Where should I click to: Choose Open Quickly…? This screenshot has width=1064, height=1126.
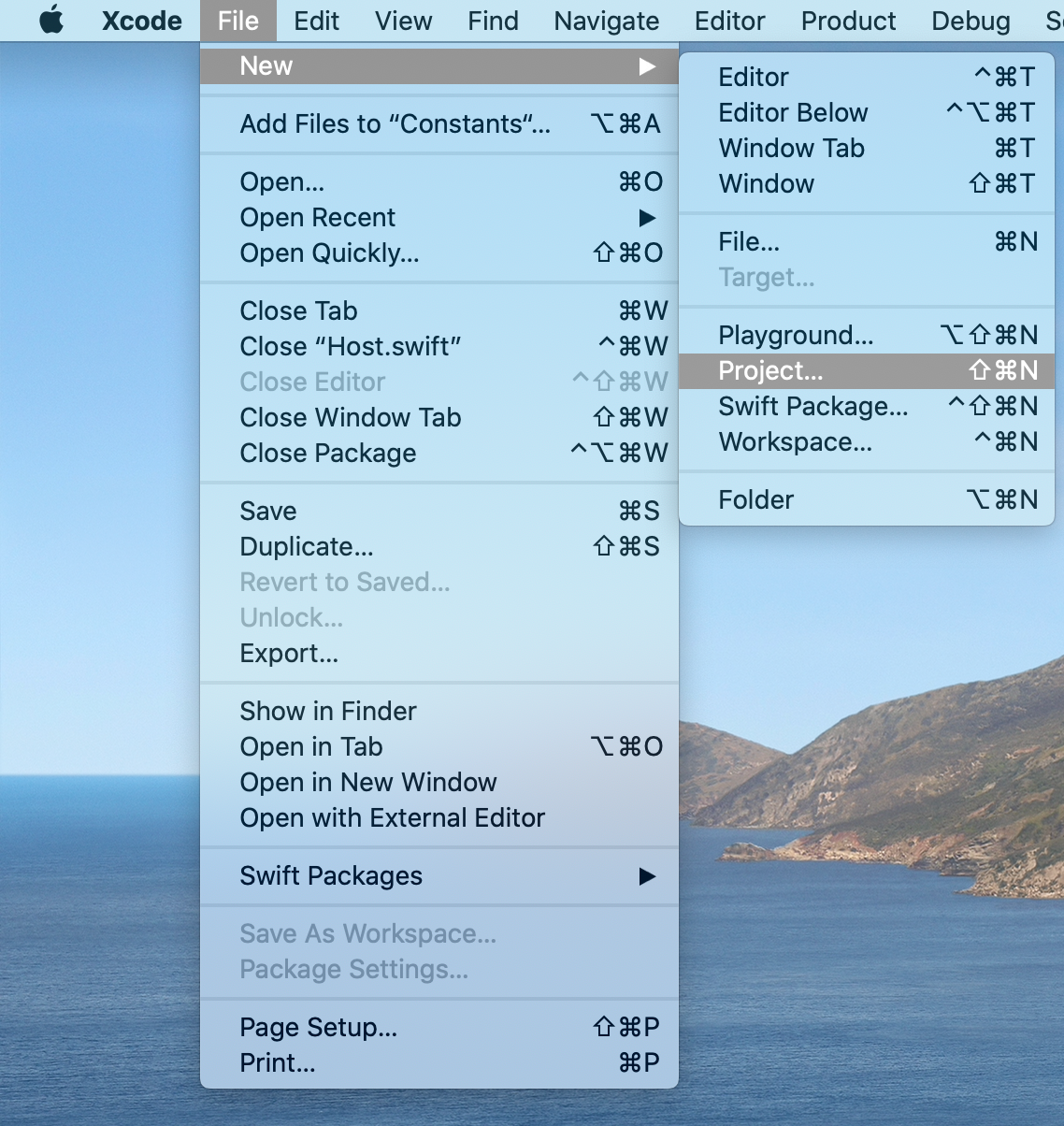[x=439, y=253]
